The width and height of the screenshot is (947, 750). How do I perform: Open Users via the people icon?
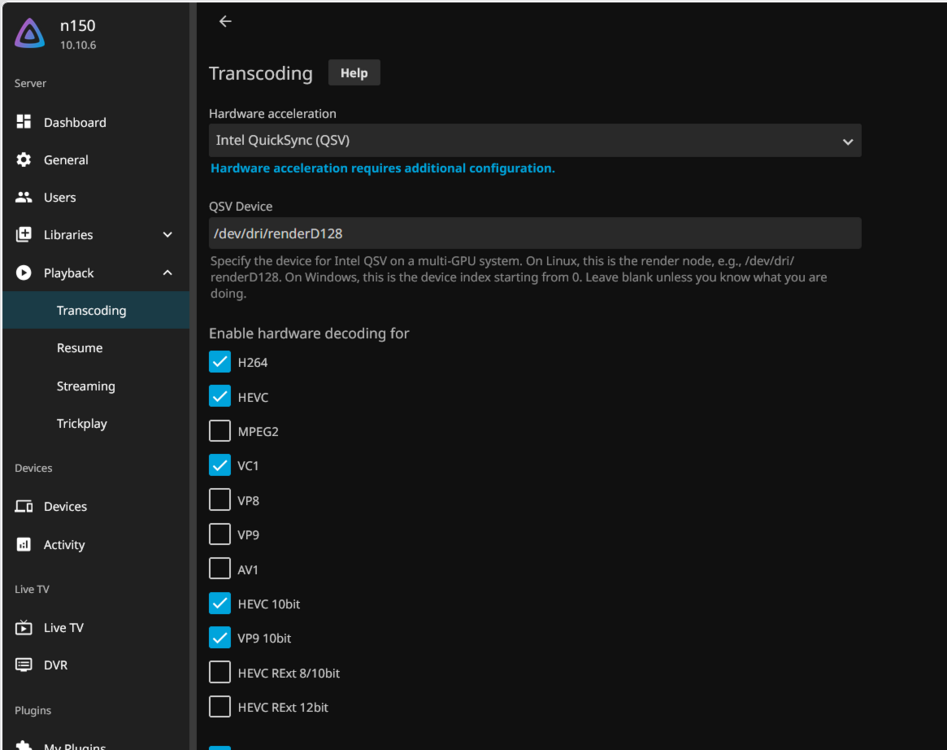[24, 197]
